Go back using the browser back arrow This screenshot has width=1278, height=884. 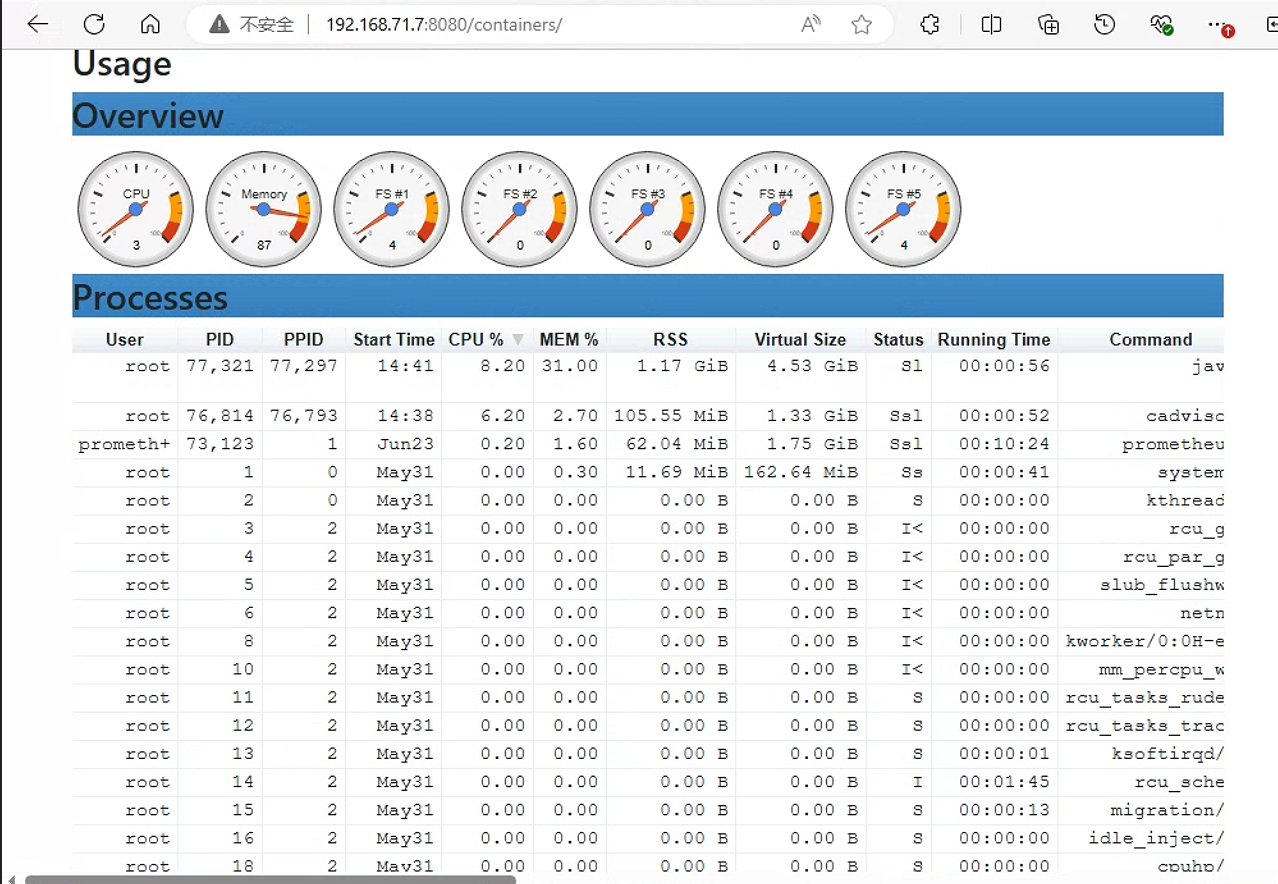click(38, 25)
